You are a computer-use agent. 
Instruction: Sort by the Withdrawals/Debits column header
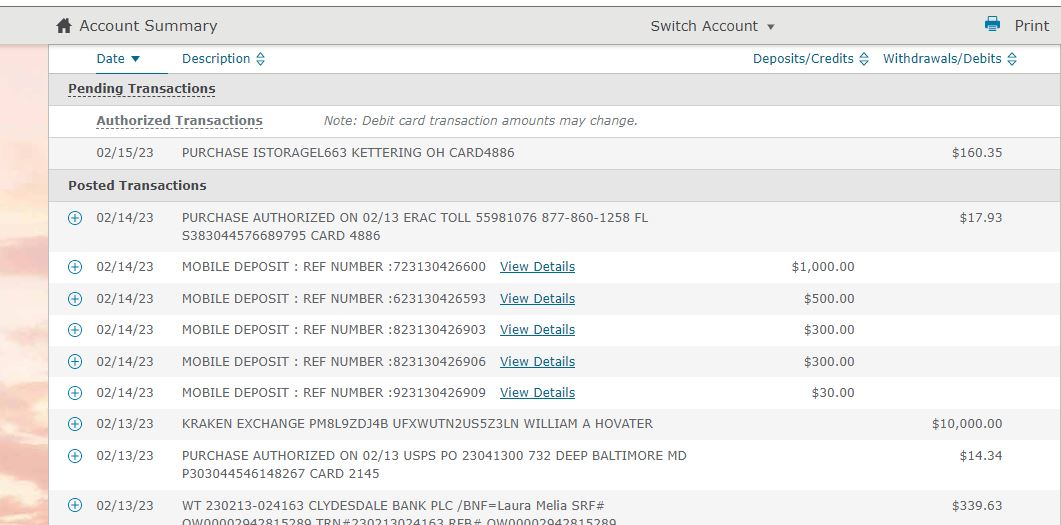pos(942,59)
